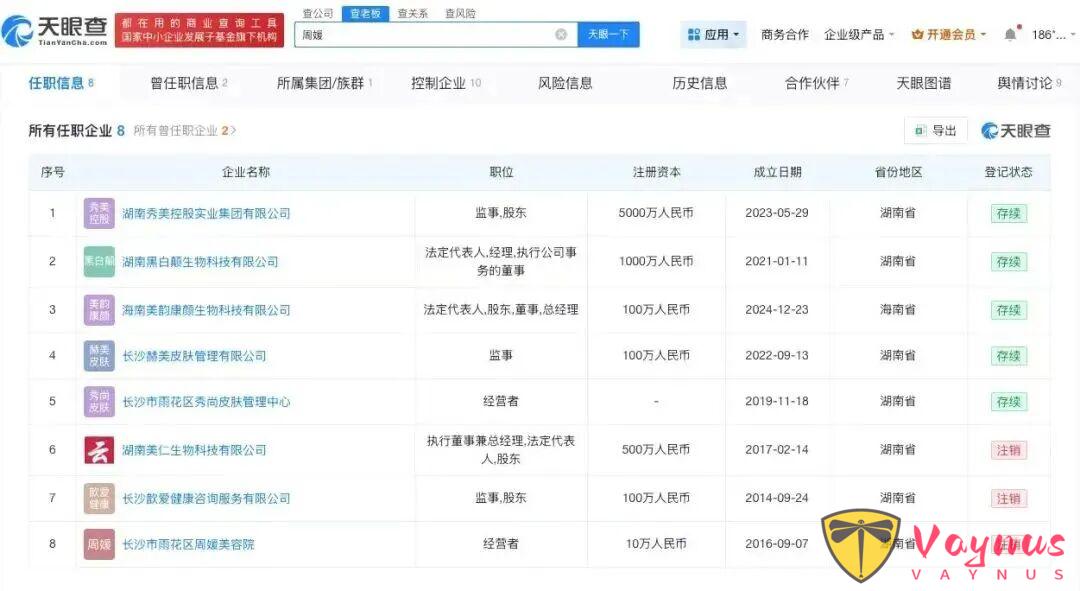Viewport: 1080px width, 591px height.
Task: Click the export icon next to 导出
Action: [921, 130]
